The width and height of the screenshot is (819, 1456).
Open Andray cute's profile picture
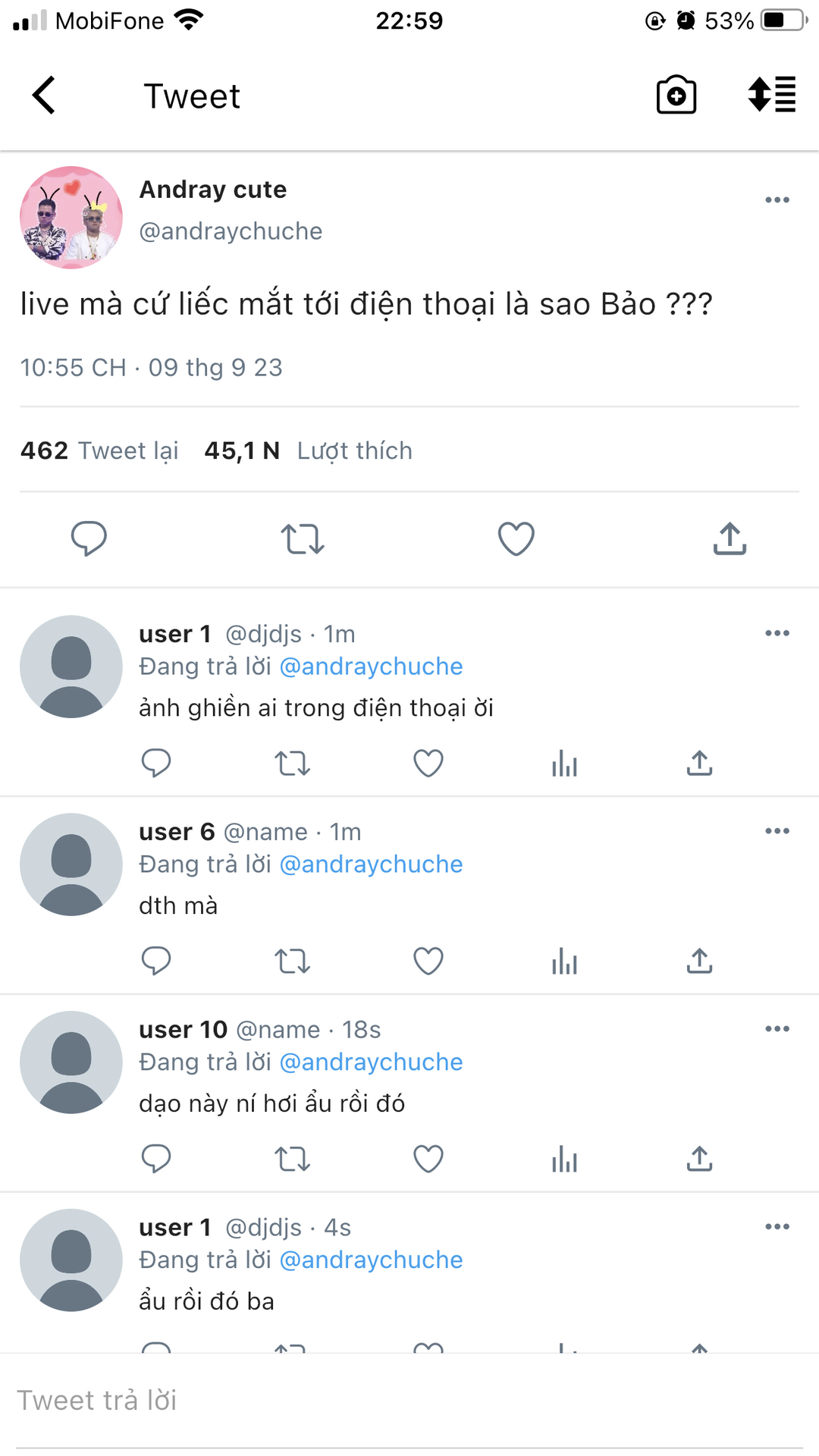(71, 218)
